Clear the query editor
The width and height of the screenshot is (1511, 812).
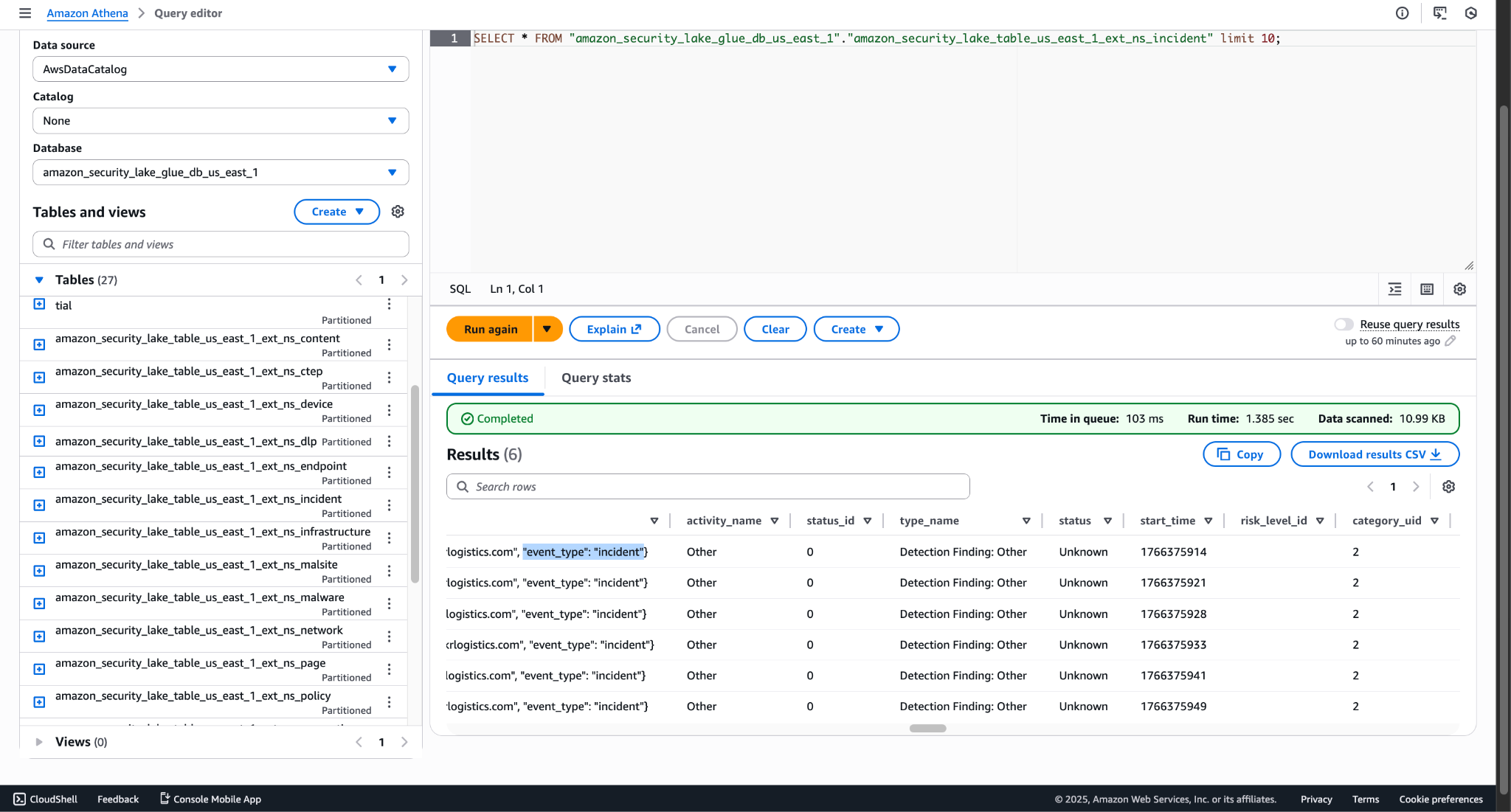tap(775, 329)
